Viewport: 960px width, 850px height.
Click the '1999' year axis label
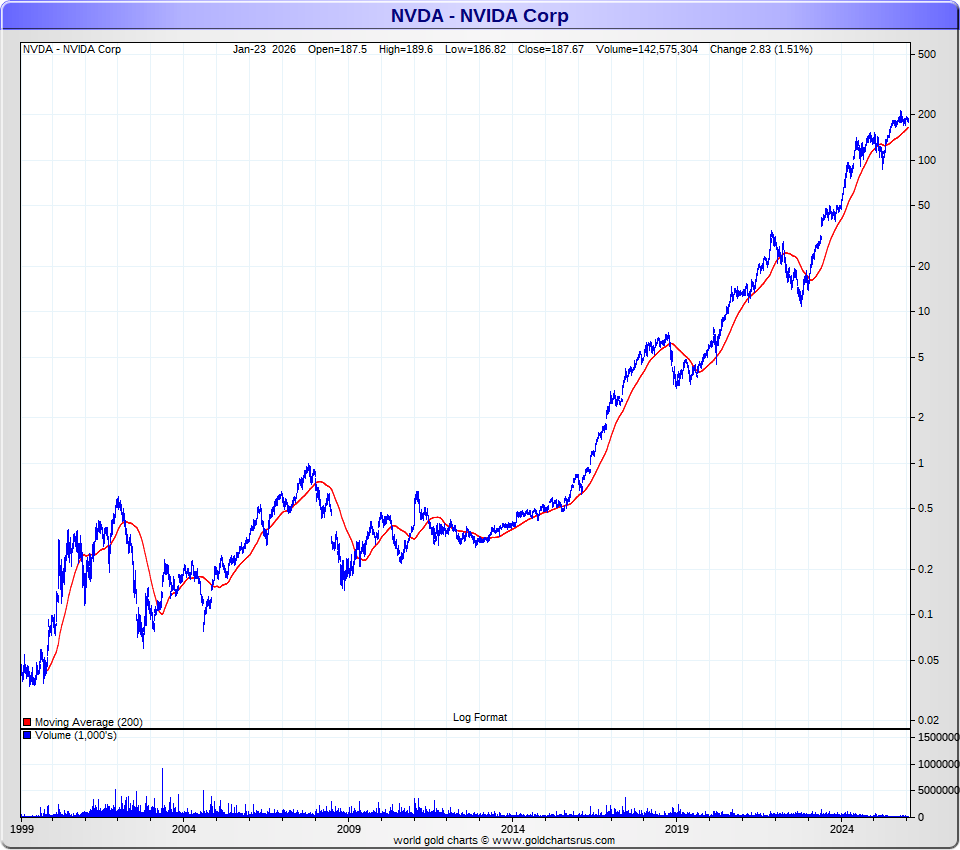coord(22,829)
